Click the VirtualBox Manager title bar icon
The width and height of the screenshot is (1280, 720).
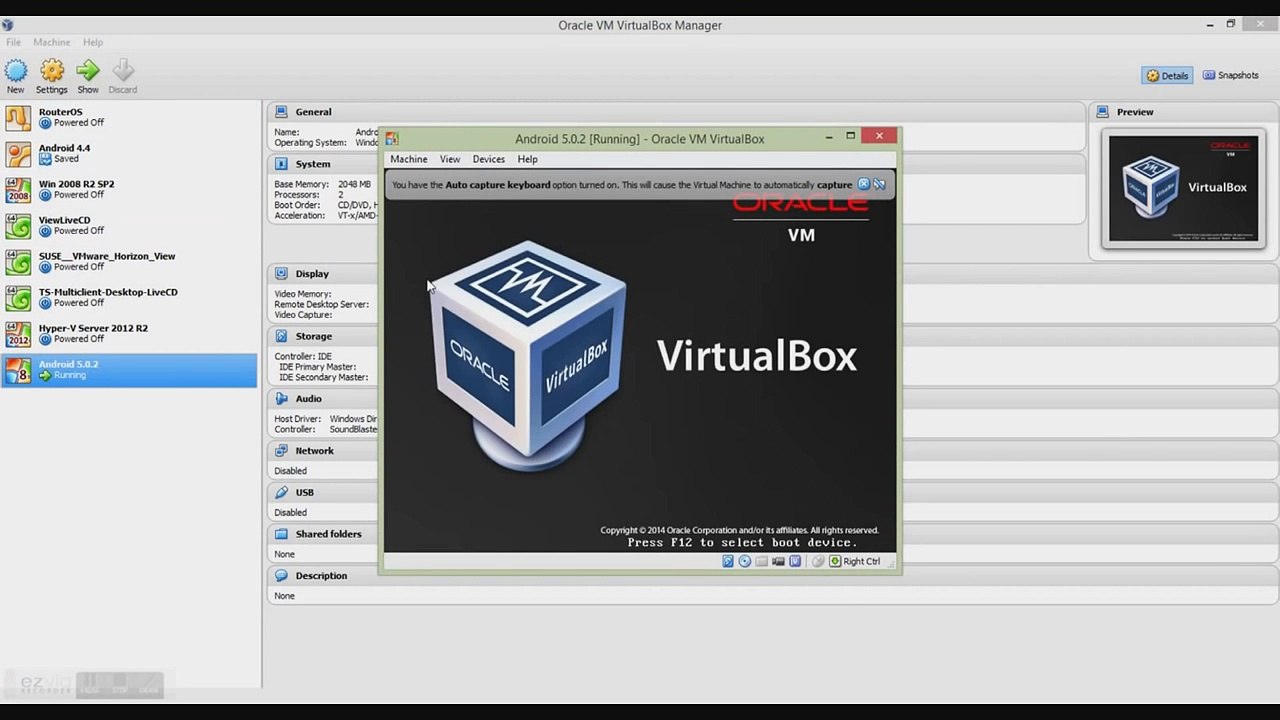tap(7, 25)
